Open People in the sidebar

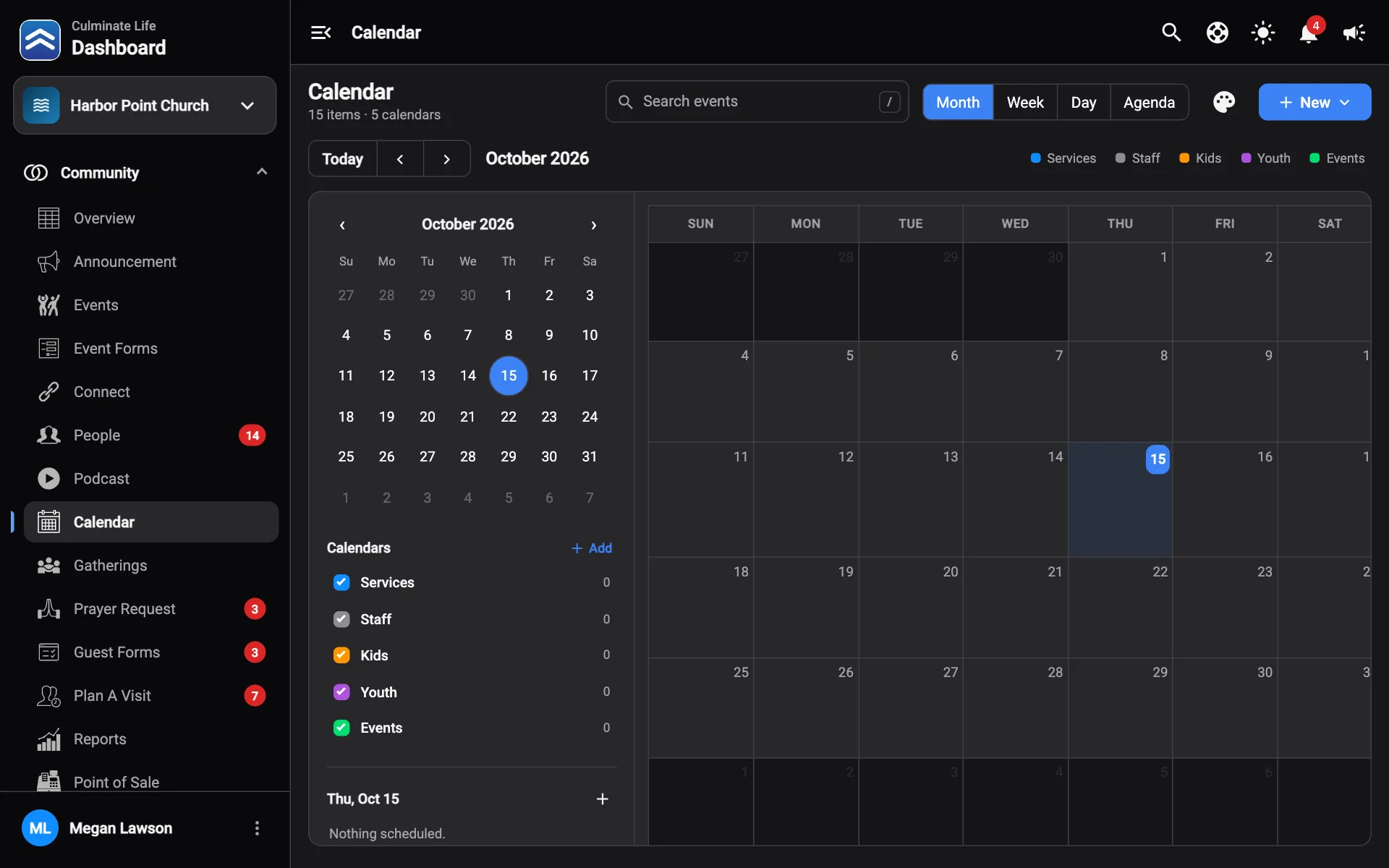151,435
